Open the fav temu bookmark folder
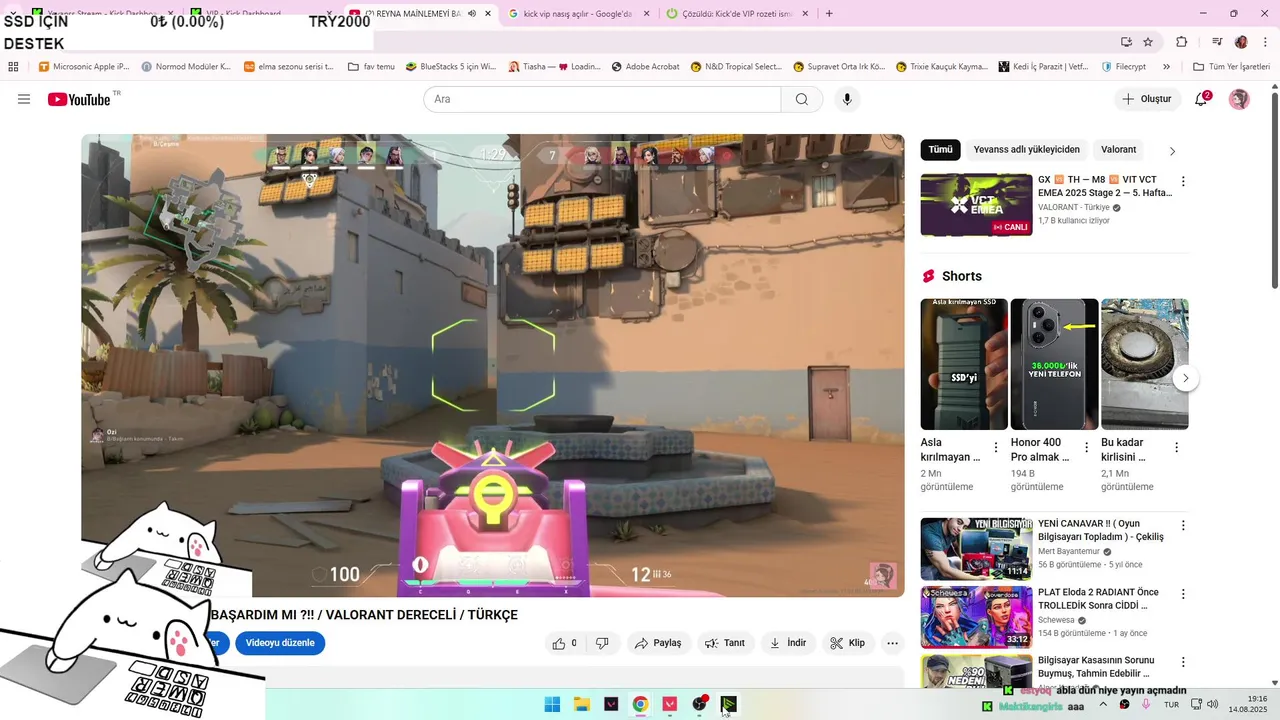The image size is (1280, 720). [x=371, y=67]
